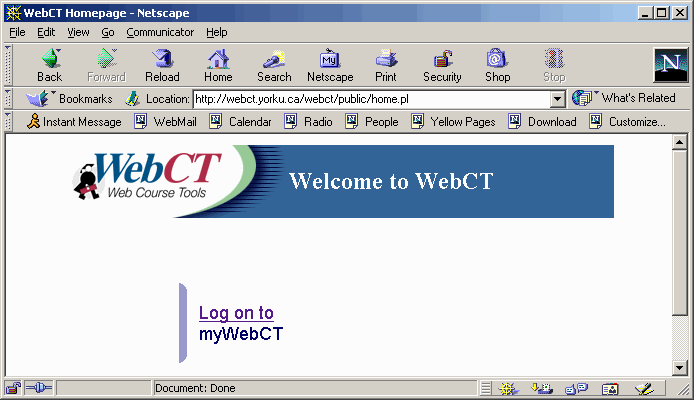
Task: Open What's Related
Action: (624, 98)
